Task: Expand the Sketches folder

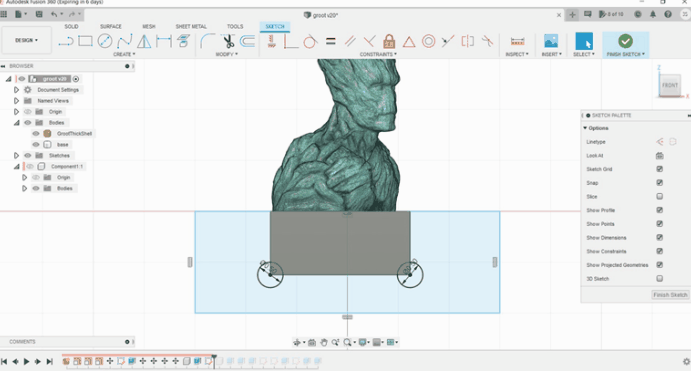Action: tap(16, 156)
